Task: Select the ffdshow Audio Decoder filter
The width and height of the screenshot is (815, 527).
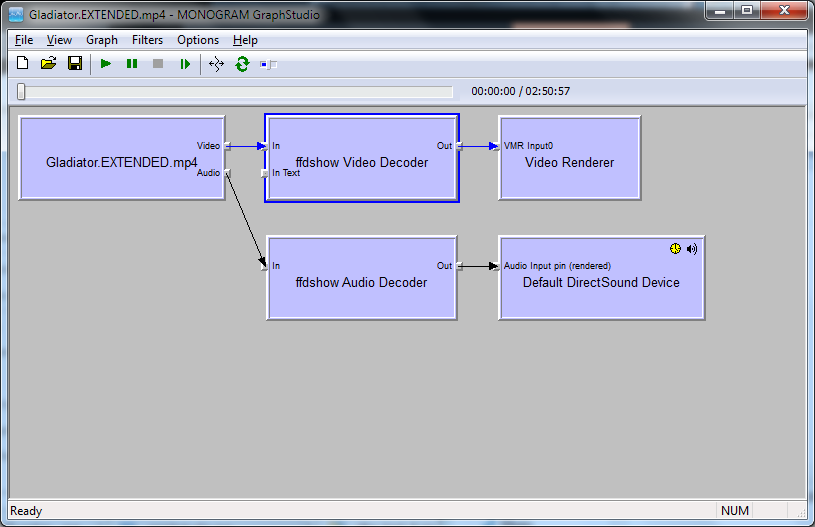Action: (x=362, y=278)
